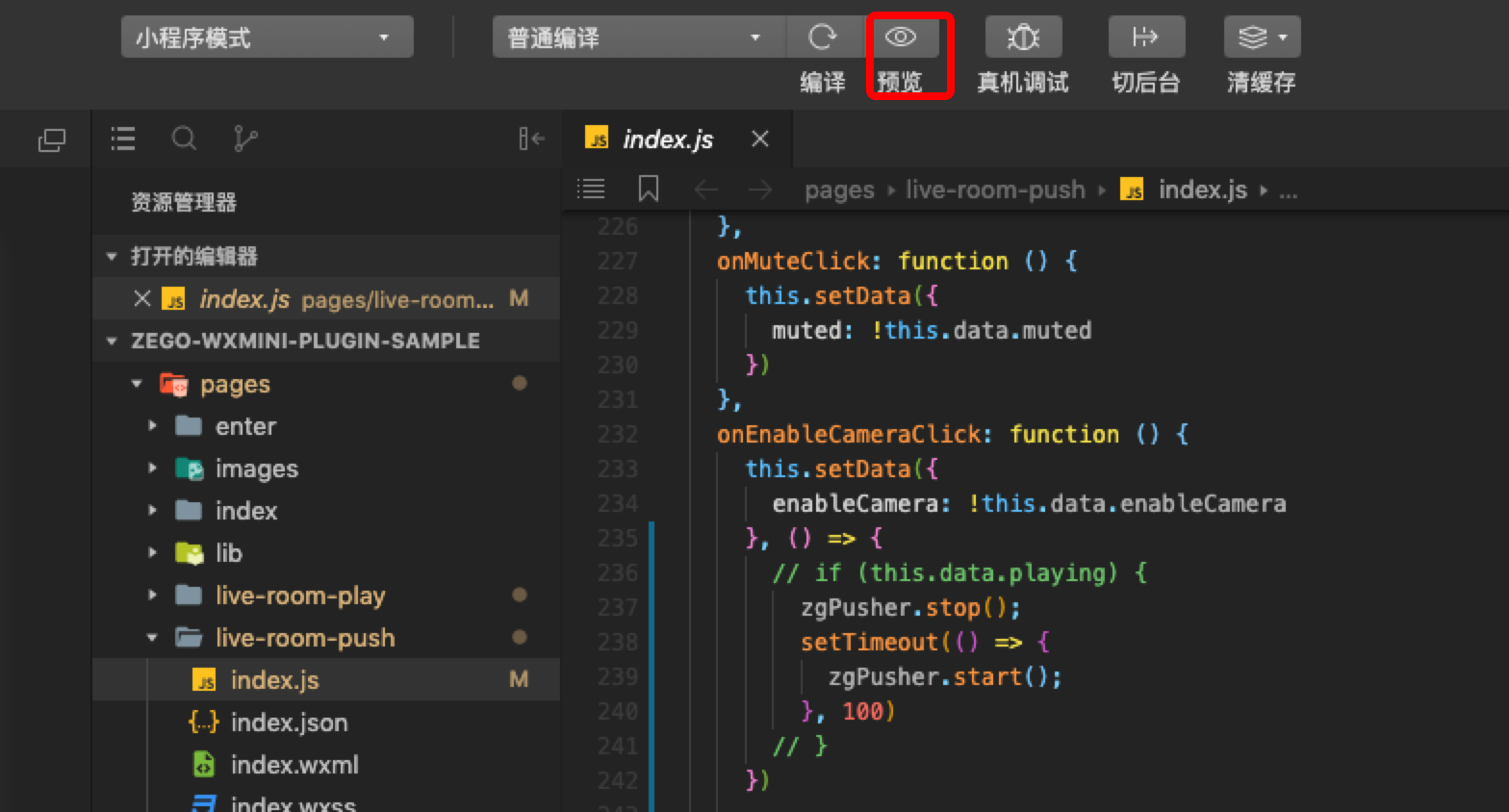Open the 普通编译 compile mode dropdown
Viewport: 1509px width, 812px height.
pyautogui.click(x=639, y=38)
